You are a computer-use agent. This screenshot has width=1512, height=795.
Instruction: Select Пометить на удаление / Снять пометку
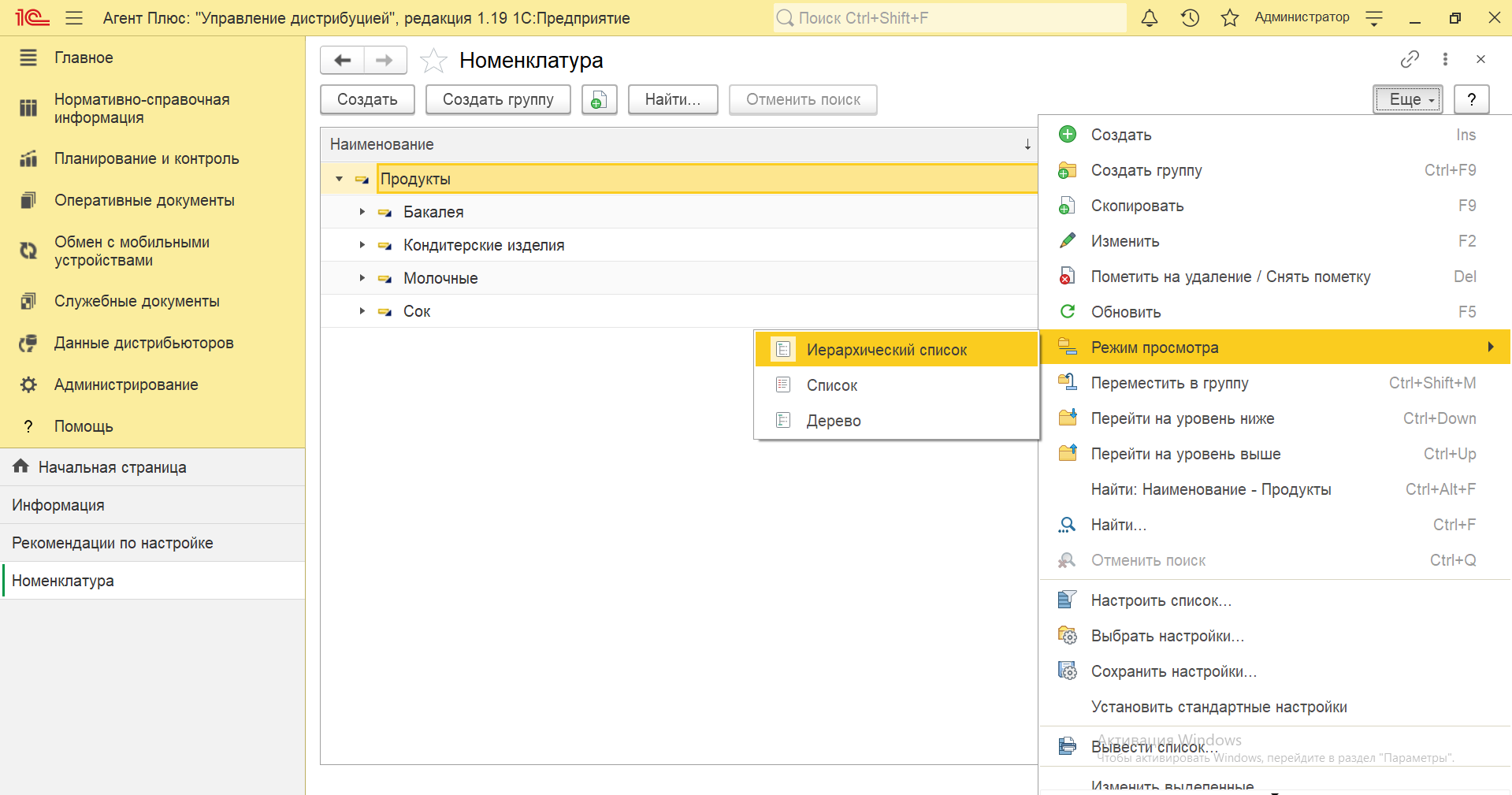tap(1276, 277)
